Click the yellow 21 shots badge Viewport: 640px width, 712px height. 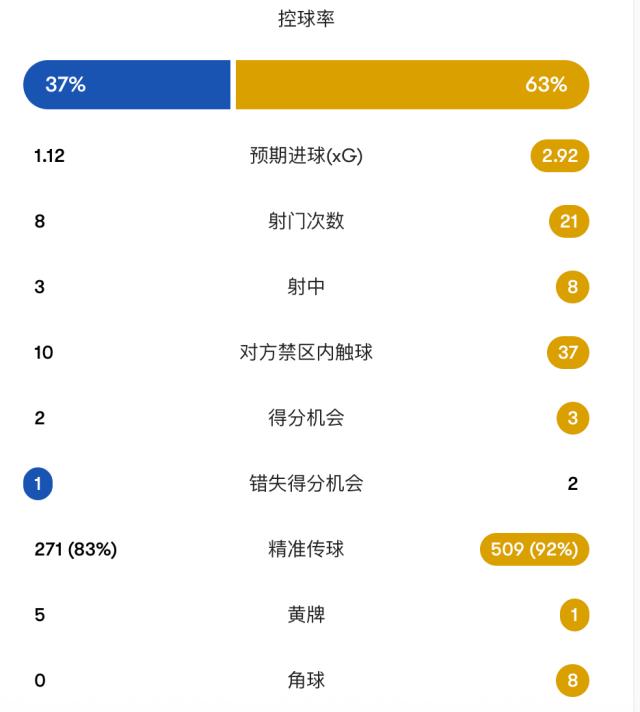click(x=569, y=222)
